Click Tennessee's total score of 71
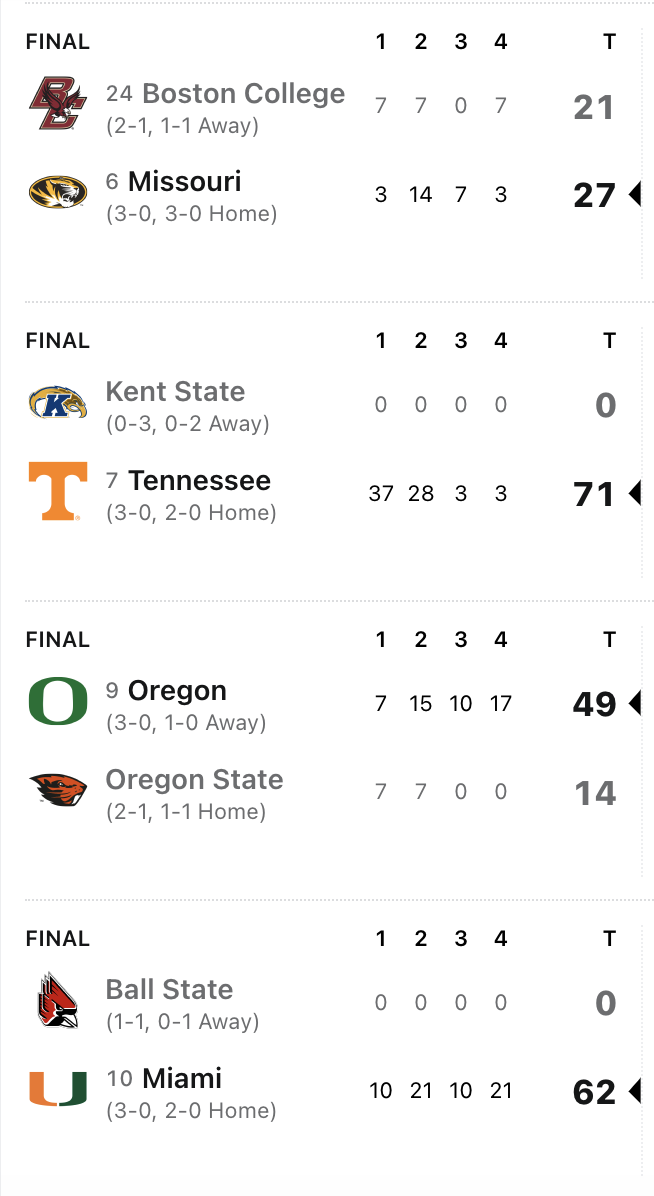 coord(593,494)
